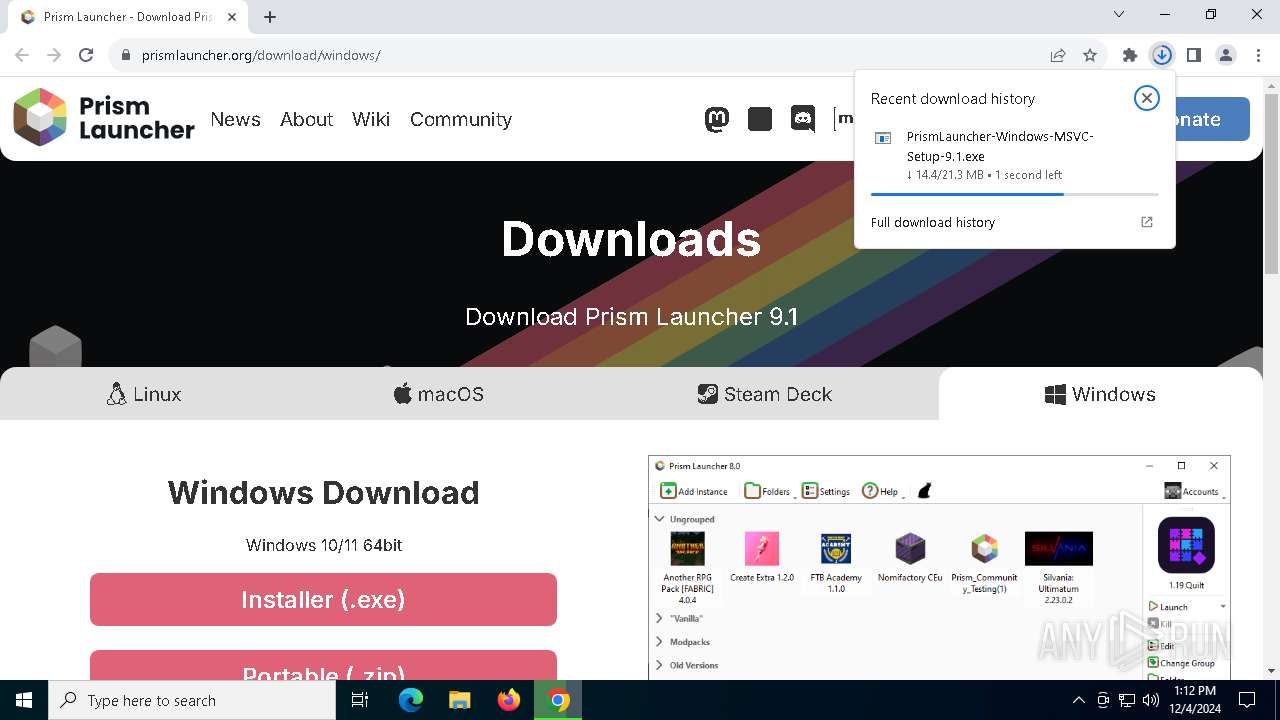Click the share page icon in the address bar
The height and width of the screenshot is (720, 1280).
tap(1058, 55)
